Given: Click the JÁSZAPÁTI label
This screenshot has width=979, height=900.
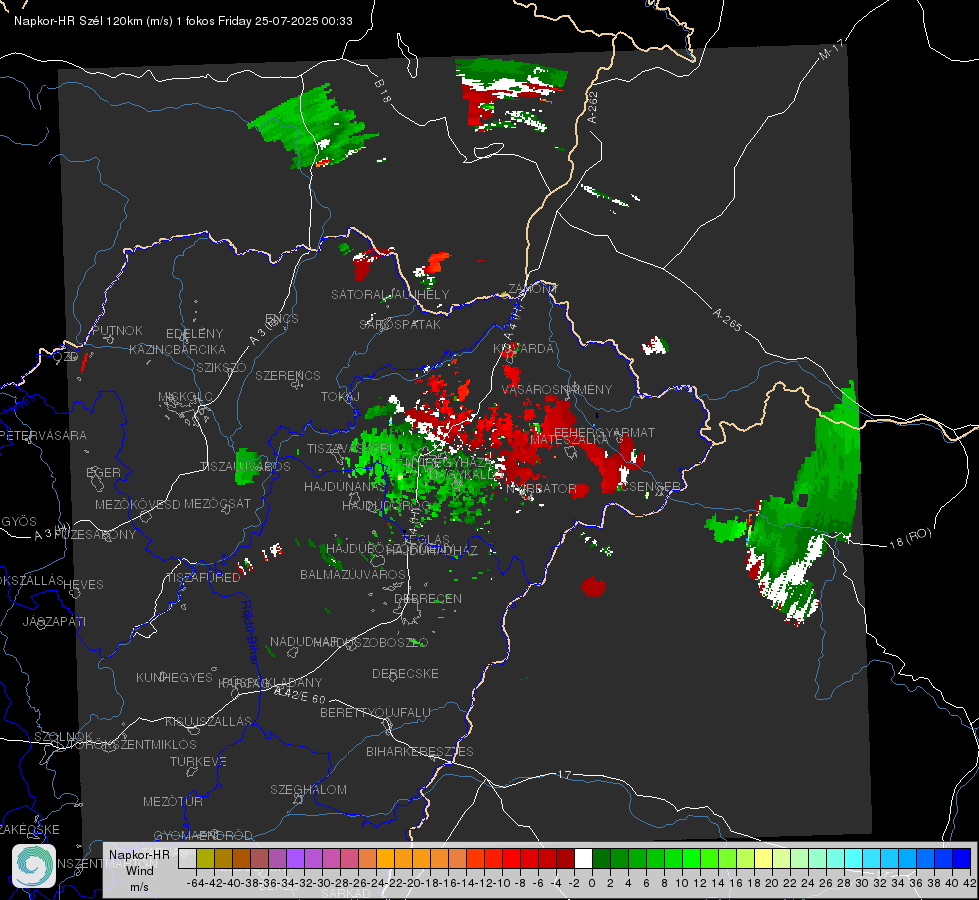Looking at the screenshot, I should pyautogui.click(x=54, y=621).
